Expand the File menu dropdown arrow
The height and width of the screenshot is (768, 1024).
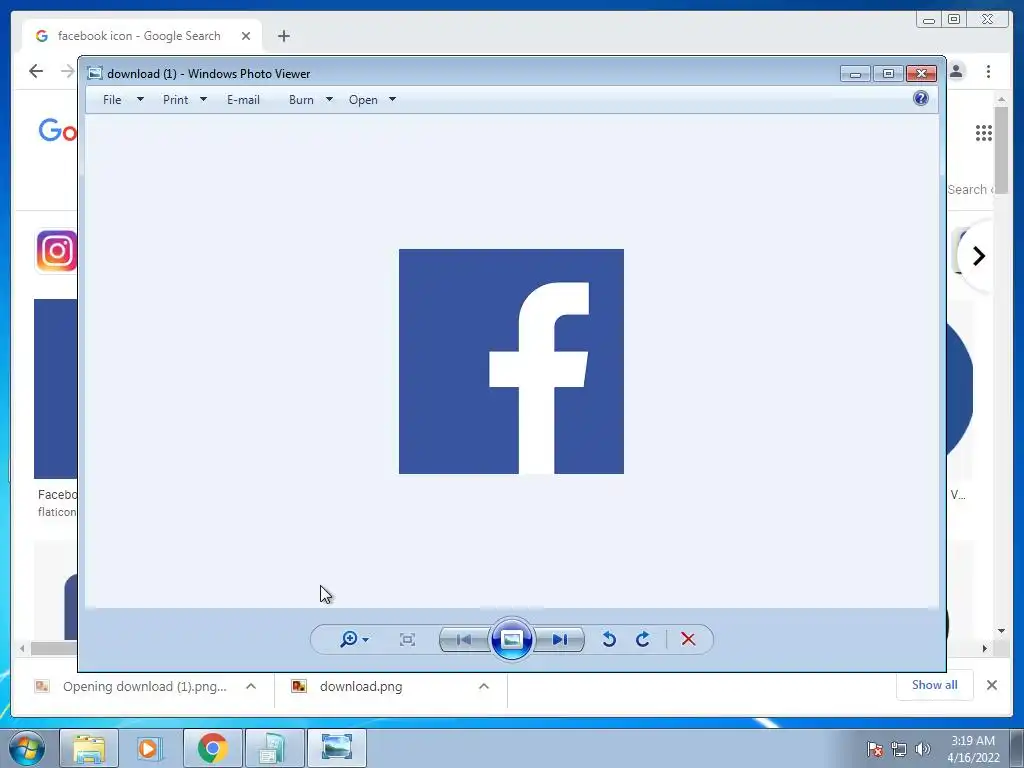140,99
